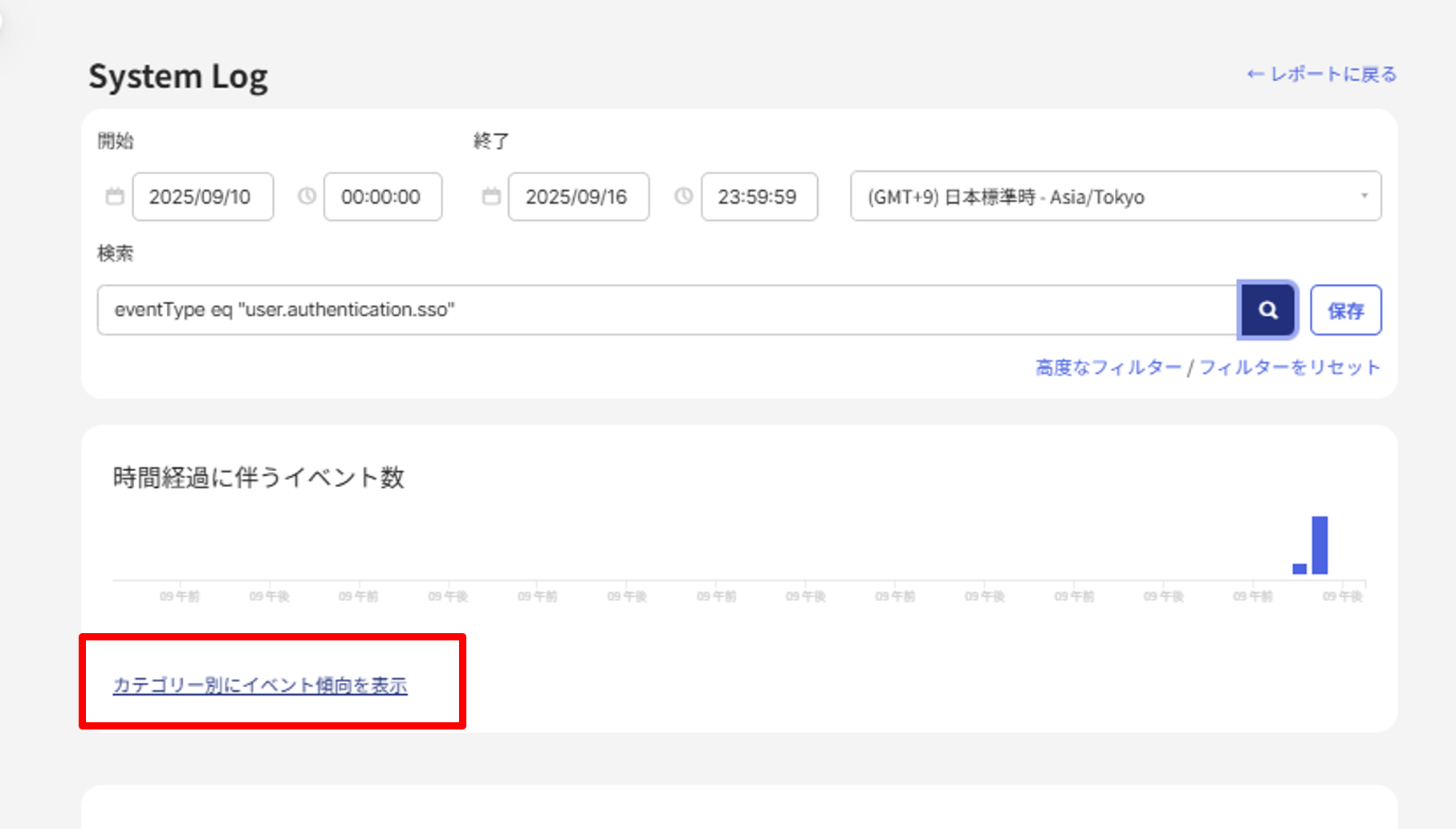Click the end time clock icon
Image resolution: width=1456 pixels, height=829 pixels.
coord(683,197)
